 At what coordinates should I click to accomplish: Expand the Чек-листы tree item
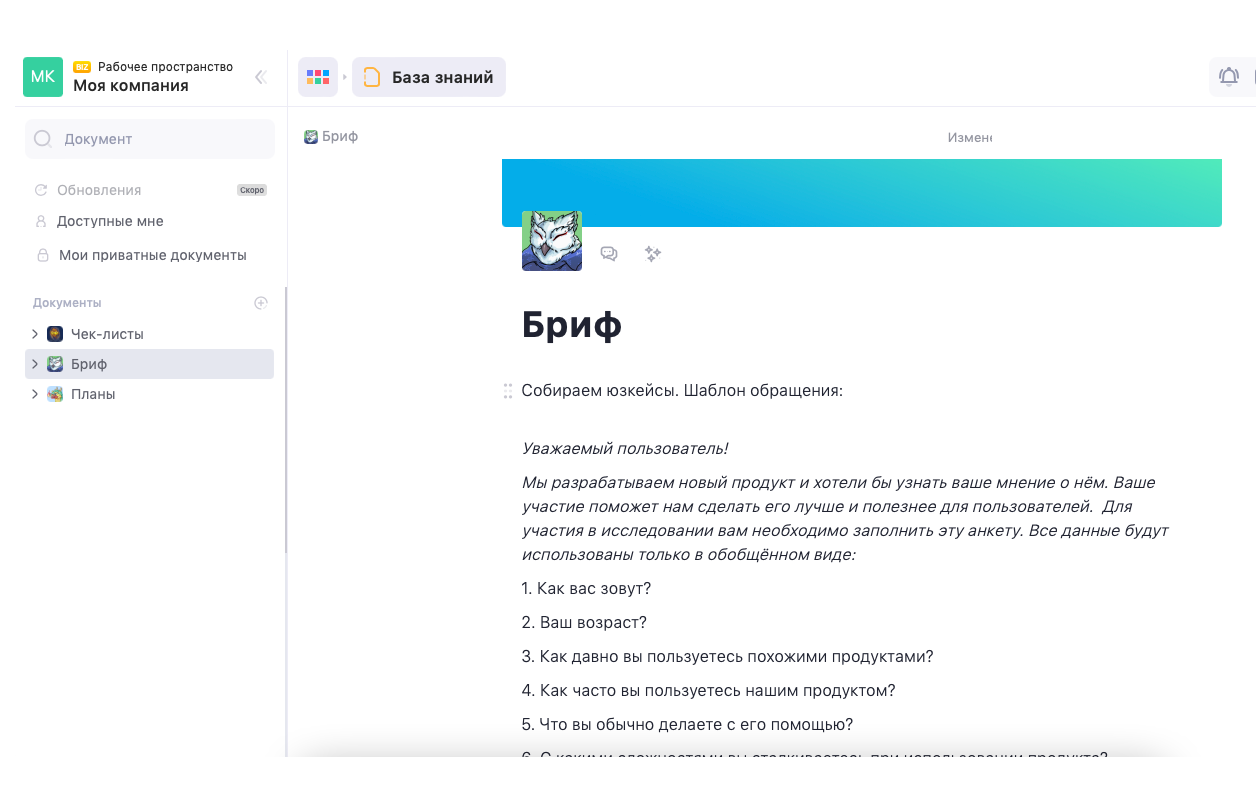[x=35, y=334]
